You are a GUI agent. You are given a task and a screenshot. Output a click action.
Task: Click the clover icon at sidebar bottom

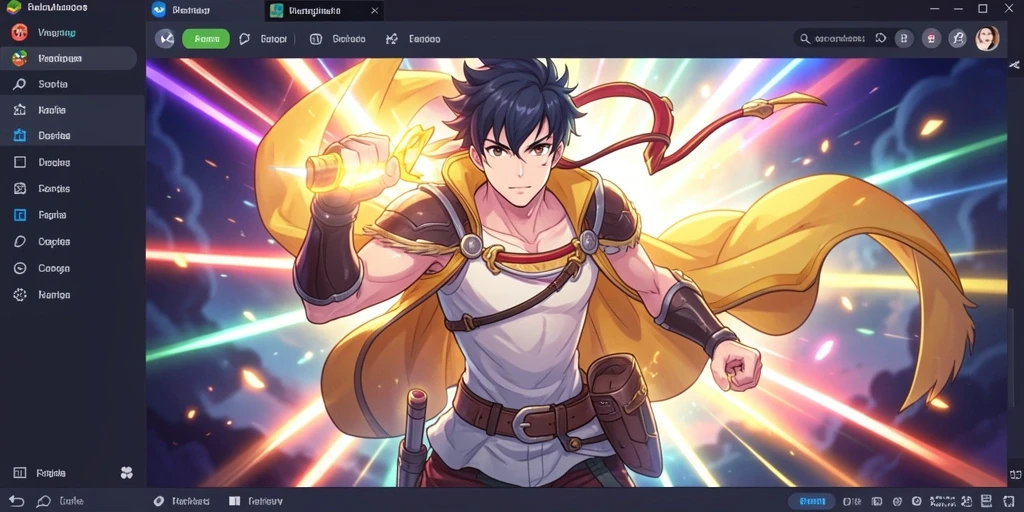pyautogui.click(x=127, y=472)
